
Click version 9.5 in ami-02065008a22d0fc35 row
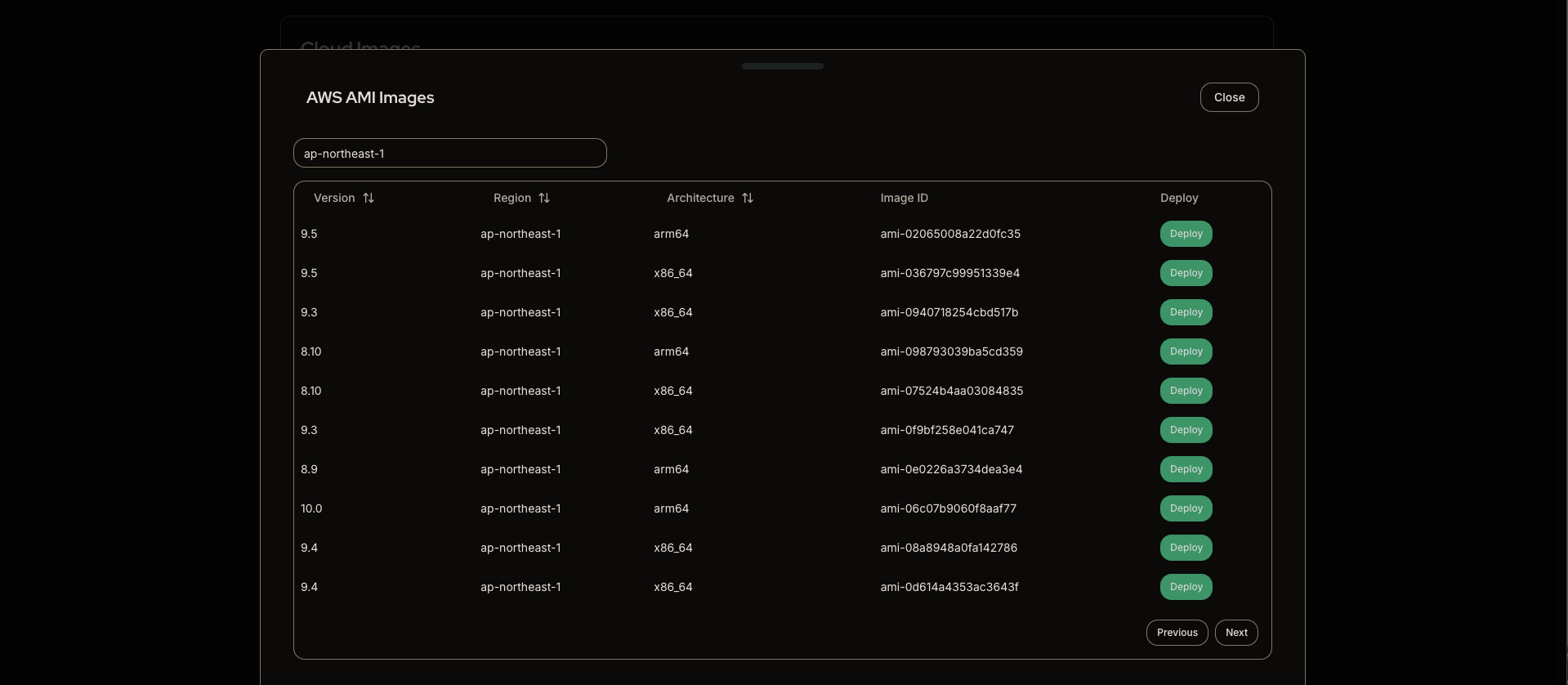[x=309, y=234]
